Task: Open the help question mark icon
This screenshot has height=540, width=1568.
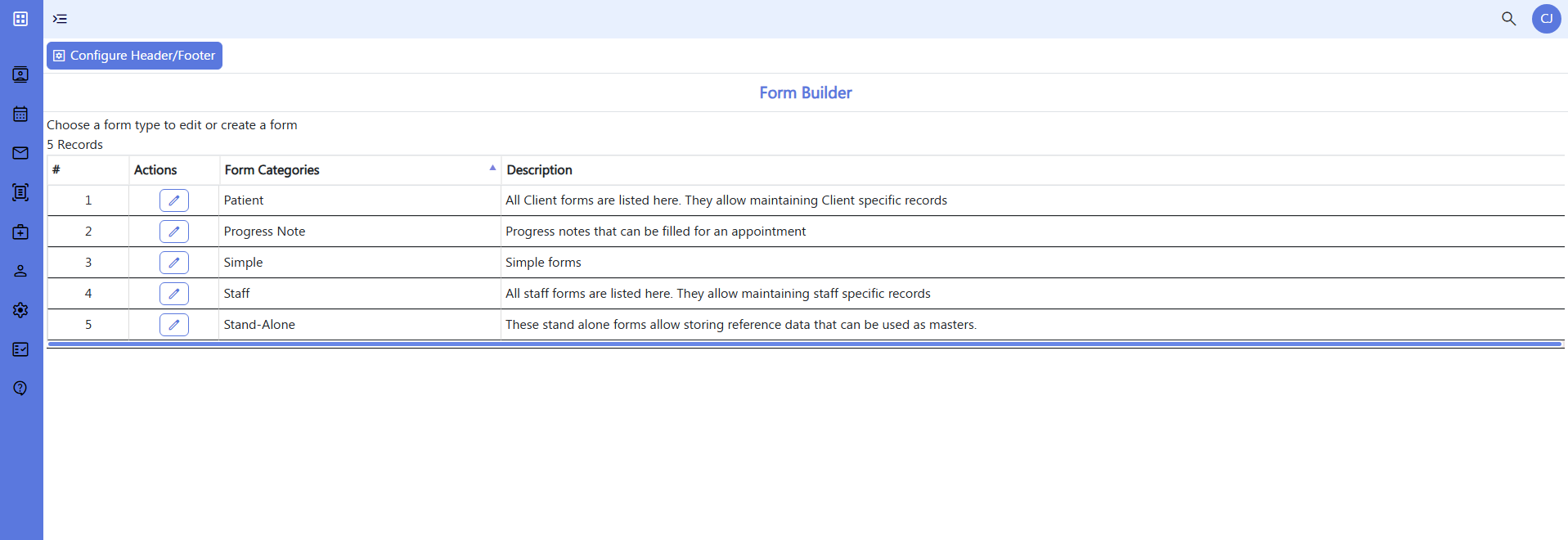Action: (x=20, y=388)
